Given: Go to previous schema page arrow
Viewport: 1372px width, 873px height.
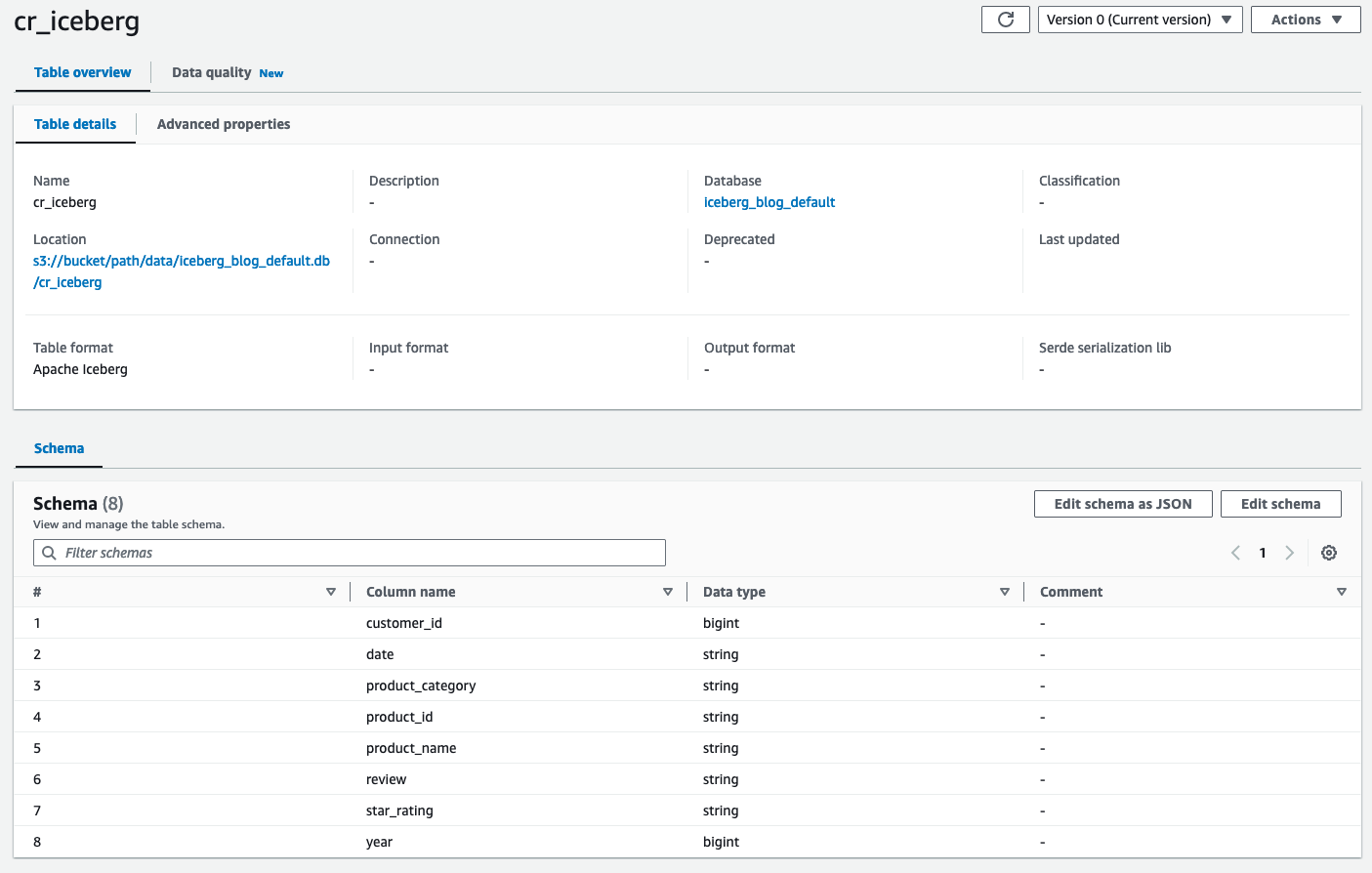Looking at the screenshot, I should click(1235, 553).
